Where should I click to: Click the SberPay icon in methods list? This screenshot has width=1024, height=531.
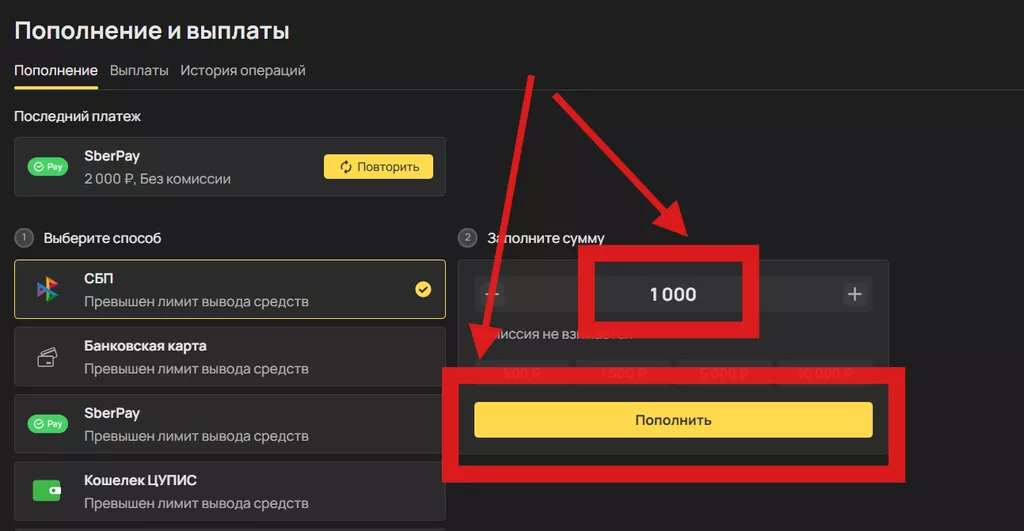coord(48,424)
